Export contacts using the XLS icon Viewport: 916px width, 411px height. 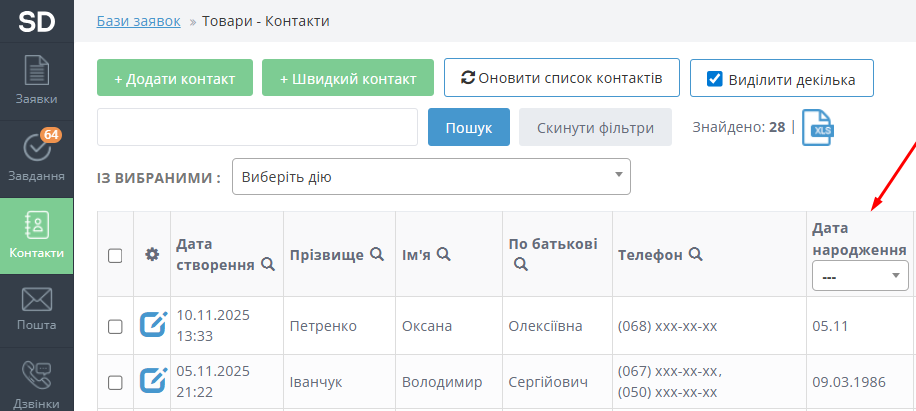coord(817,129)
